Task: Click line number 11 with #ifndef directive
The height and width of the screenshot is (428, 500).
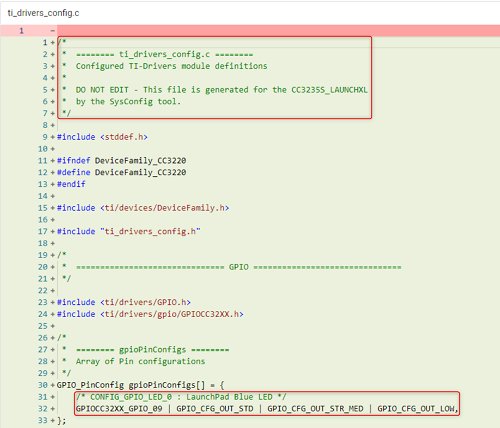Action: [43, 161]
